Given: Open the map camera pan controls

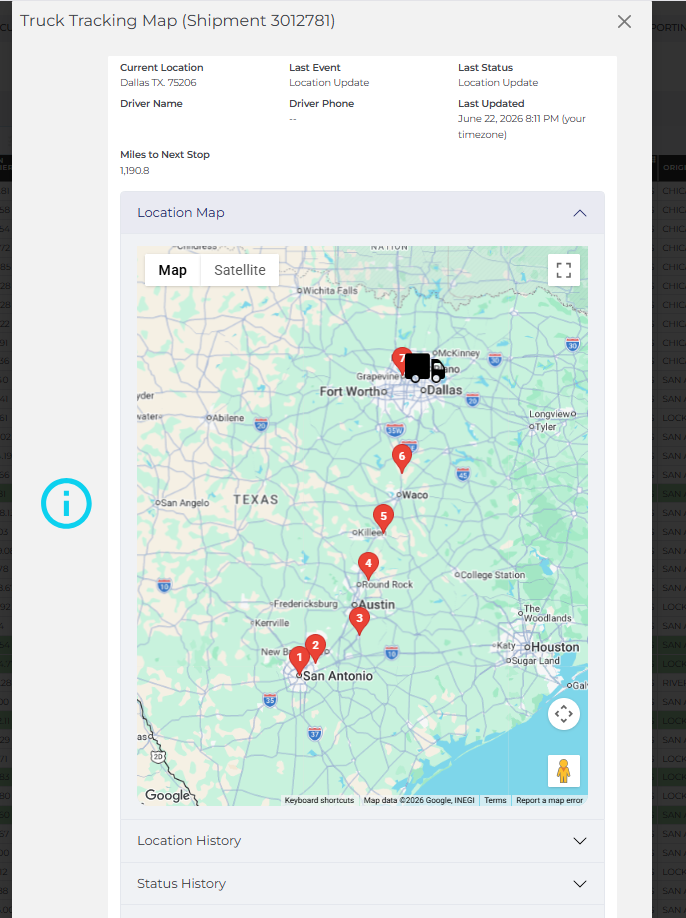Looking at the screenshot, I should pyautogui.click(x=564, y=714).
